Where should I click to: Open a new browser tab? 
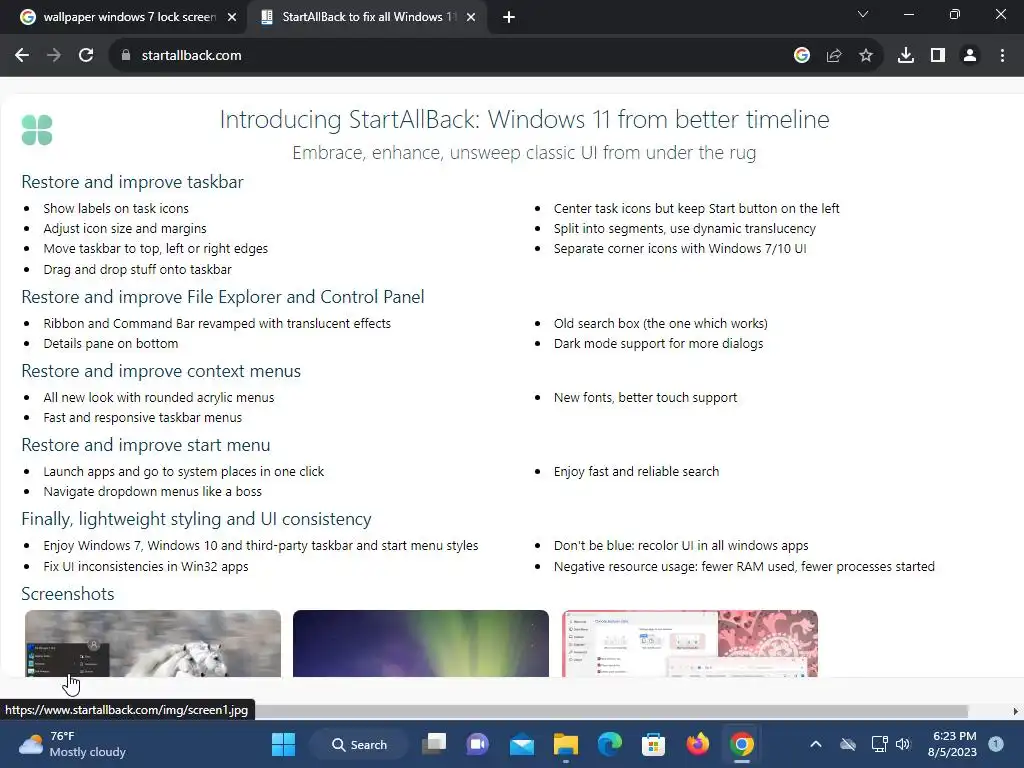tap(509, 18)
